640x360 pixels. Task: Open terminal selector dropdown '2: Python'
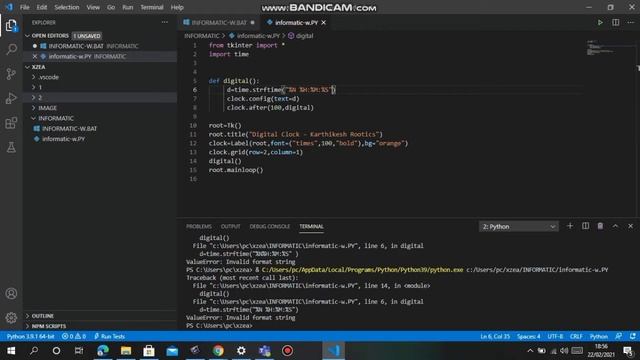tap(518, 227)
